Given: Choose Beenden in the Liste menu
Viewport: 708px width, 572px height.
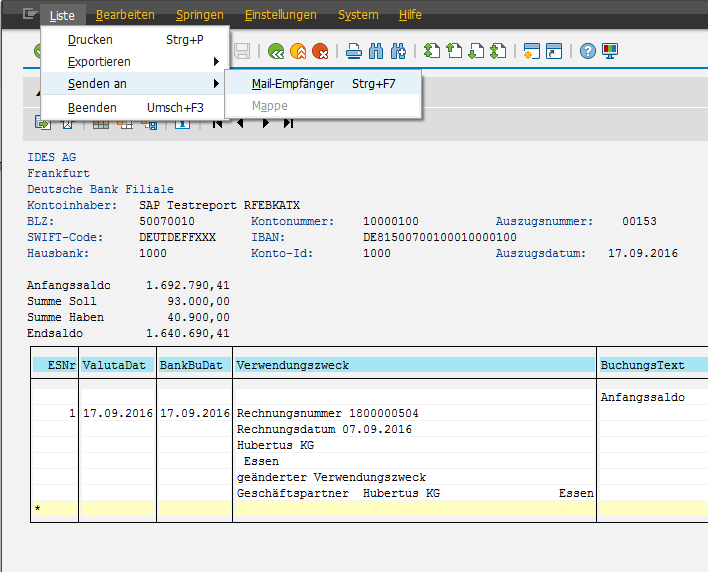Looking at the screenshot, I should click(92, 107).
